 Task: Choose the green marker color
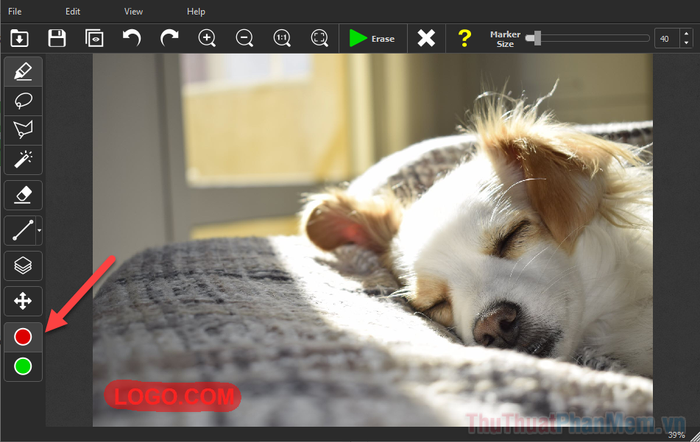tap(23, 367)
